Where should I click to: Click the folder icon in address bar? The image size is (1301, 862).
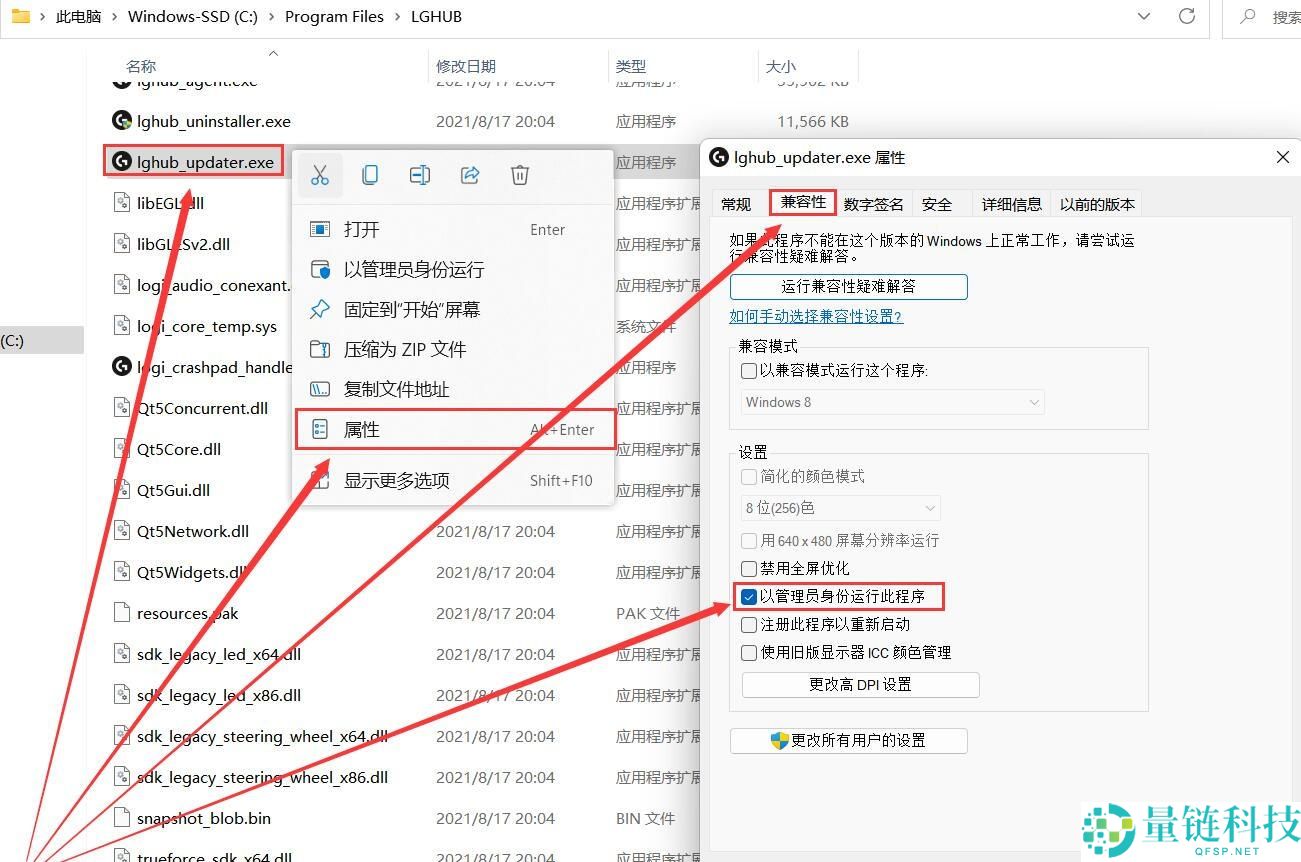[x=20, y=16]
